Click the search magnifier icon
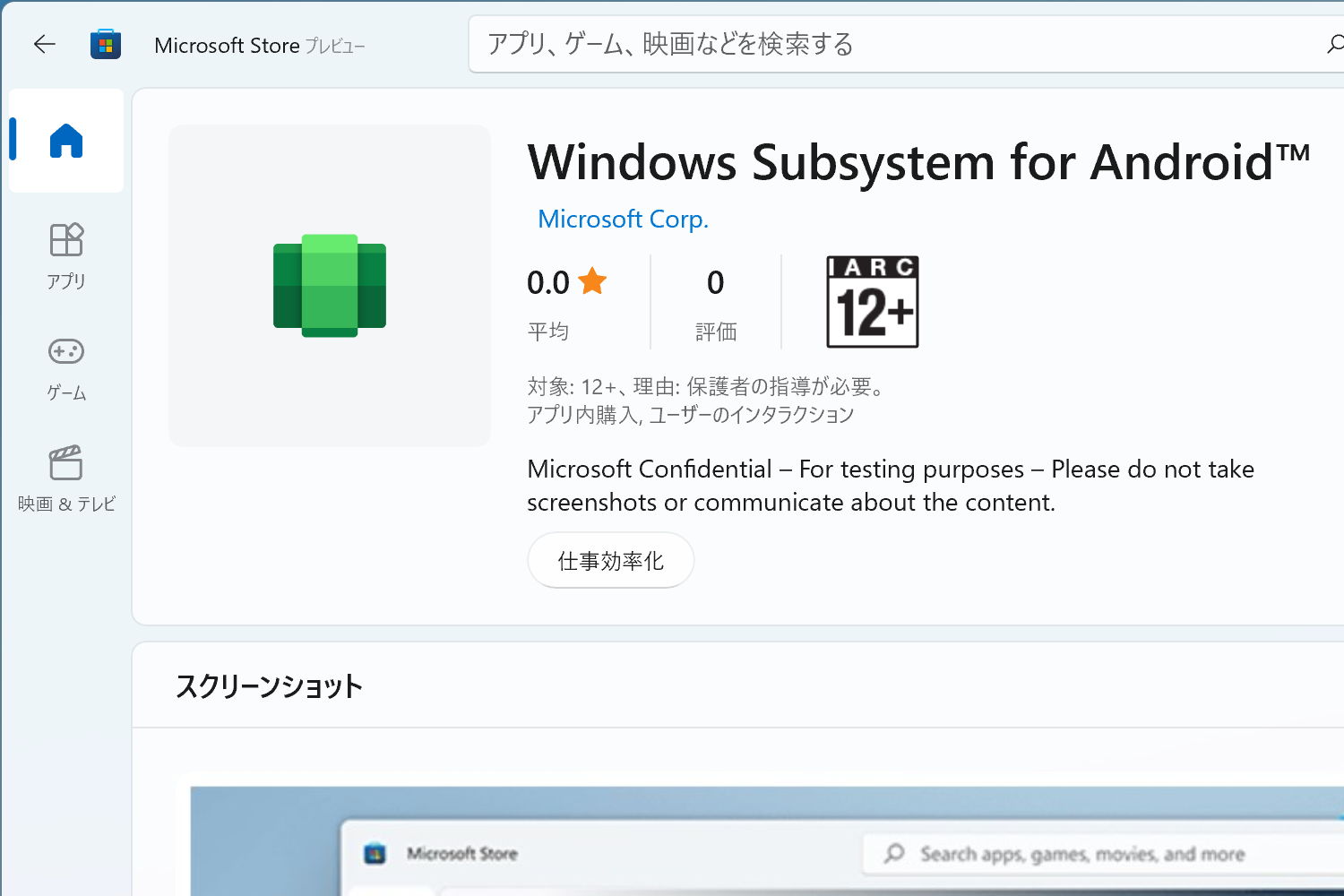Viewport: 1344px width, 896px height. 1334,43
